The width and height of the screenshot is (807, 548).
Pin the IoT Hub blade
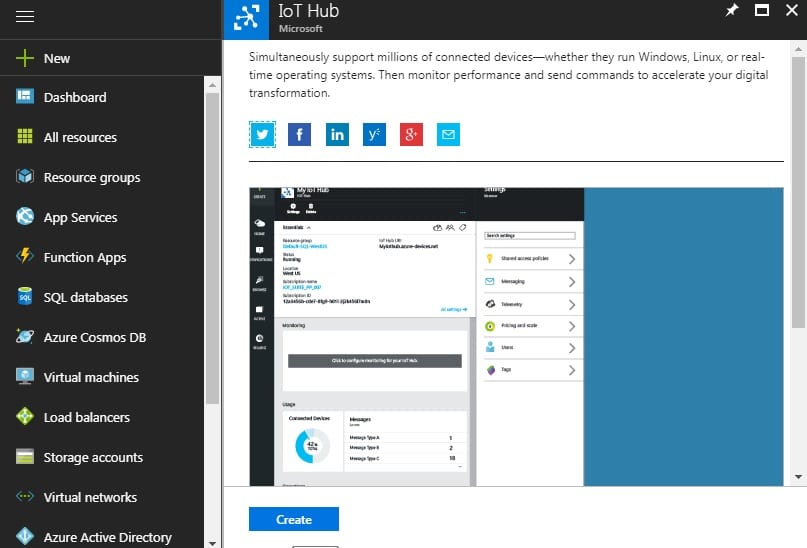730,11
